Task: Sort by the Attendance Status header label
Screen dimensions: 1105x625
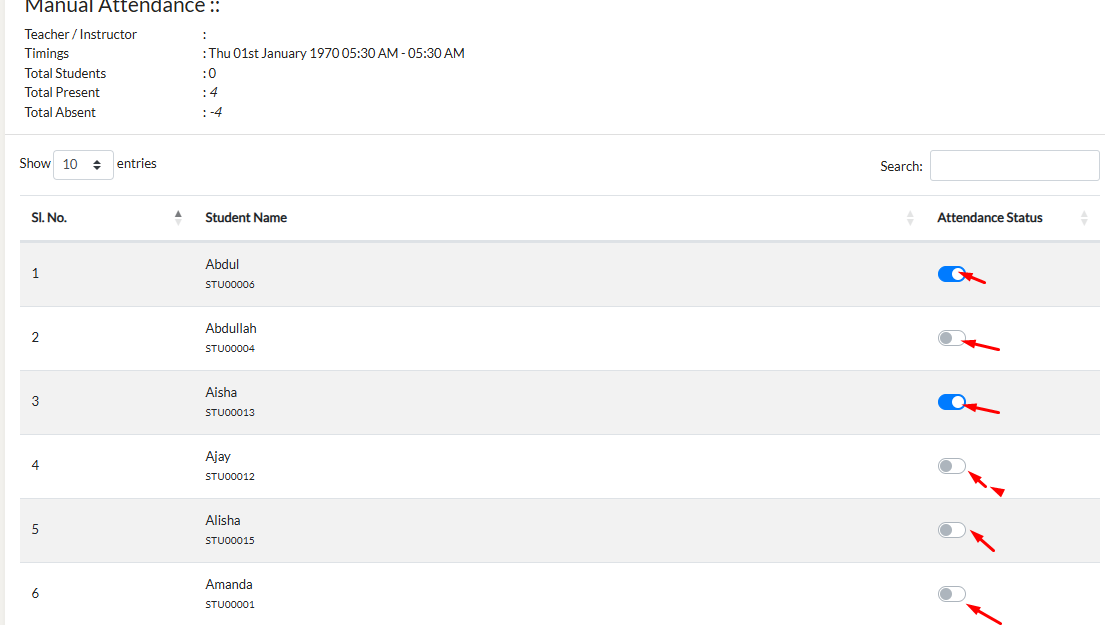Action: (989, 218)
